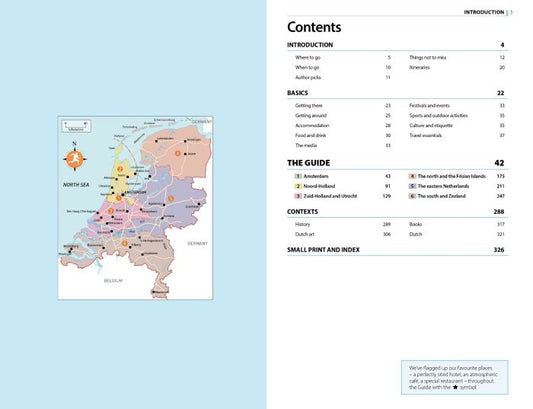The height and width of the screenshot is (409, 533).
Task: Click the green chapter 1 square beside Amsterdam
Action: coord(298,176)
